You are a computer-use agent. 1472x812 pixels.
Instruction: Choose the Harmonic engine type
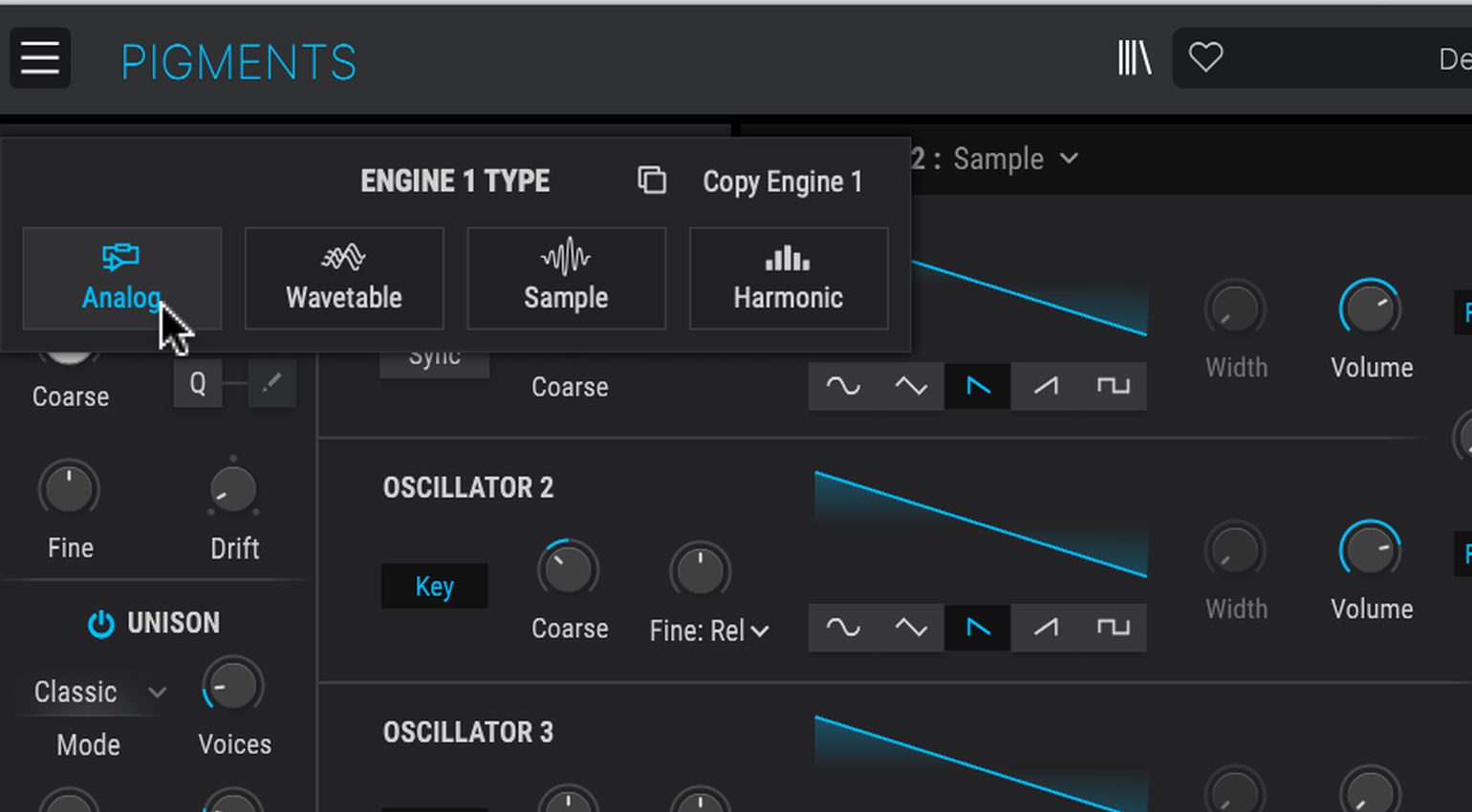click(788, 278)
